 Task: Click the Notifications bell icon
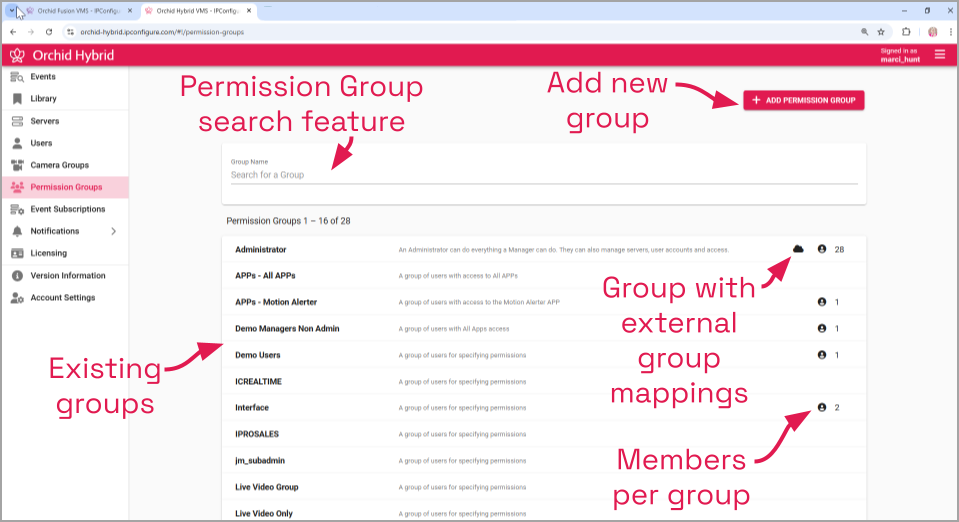point(17,231)
